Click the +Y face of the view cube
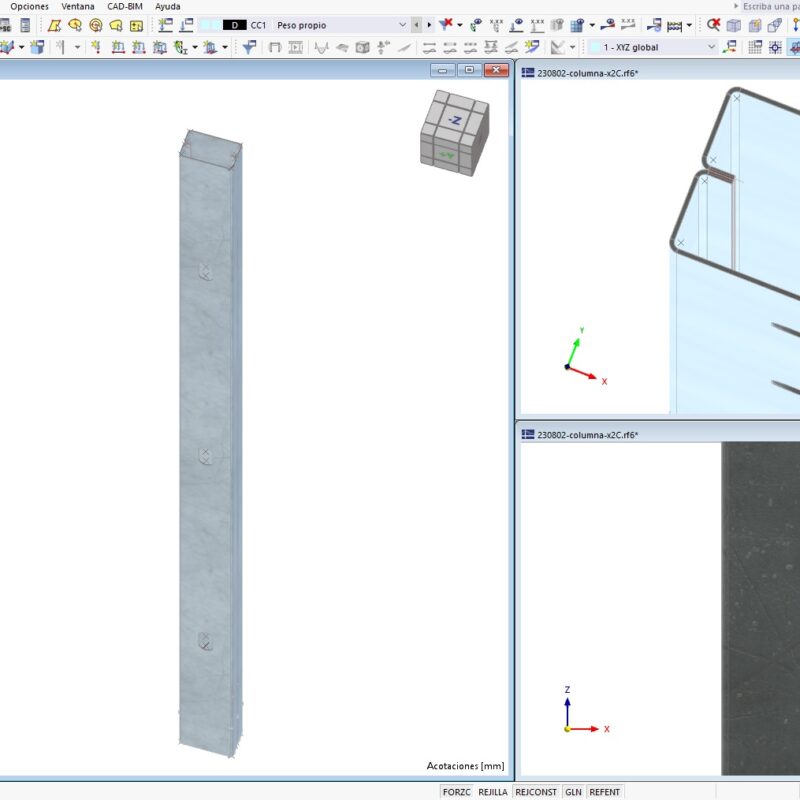 coord(447,155)
